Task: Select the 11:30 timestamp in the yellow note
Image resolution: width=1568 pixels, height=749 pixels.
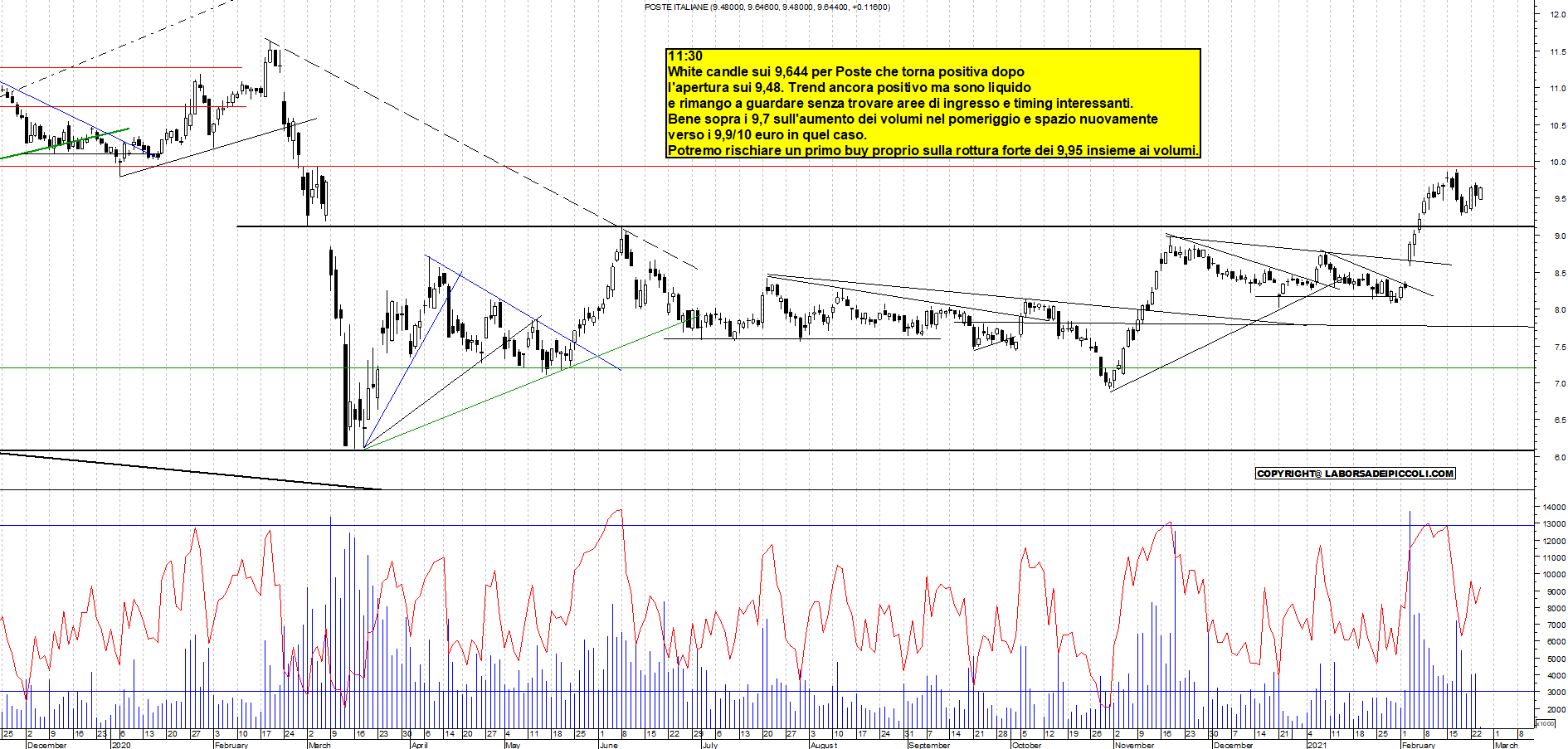Action: [x=685, y=56]
